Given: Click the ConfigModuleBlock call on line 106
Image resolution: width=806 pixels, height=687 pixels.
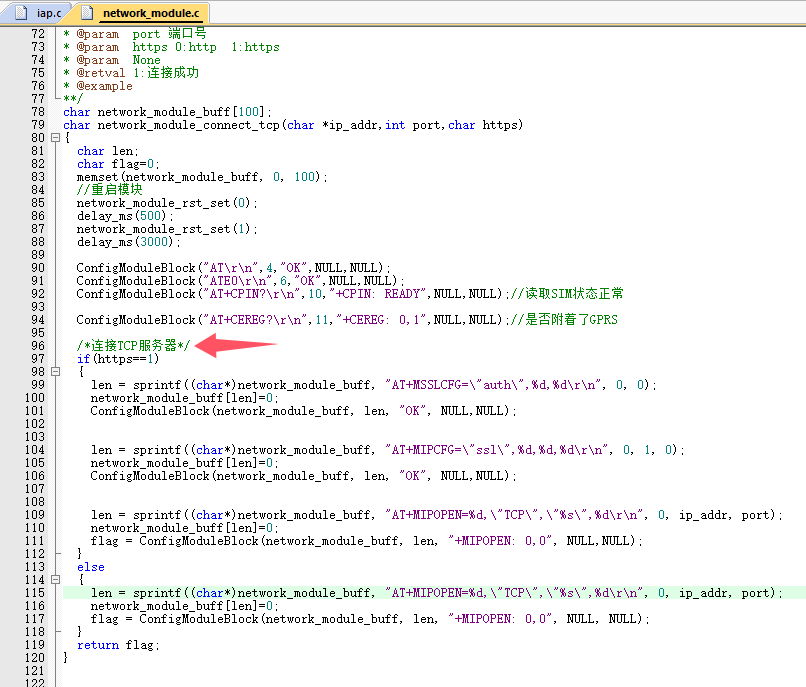Looking at the screenshot, I should click(x=303, y=476).
